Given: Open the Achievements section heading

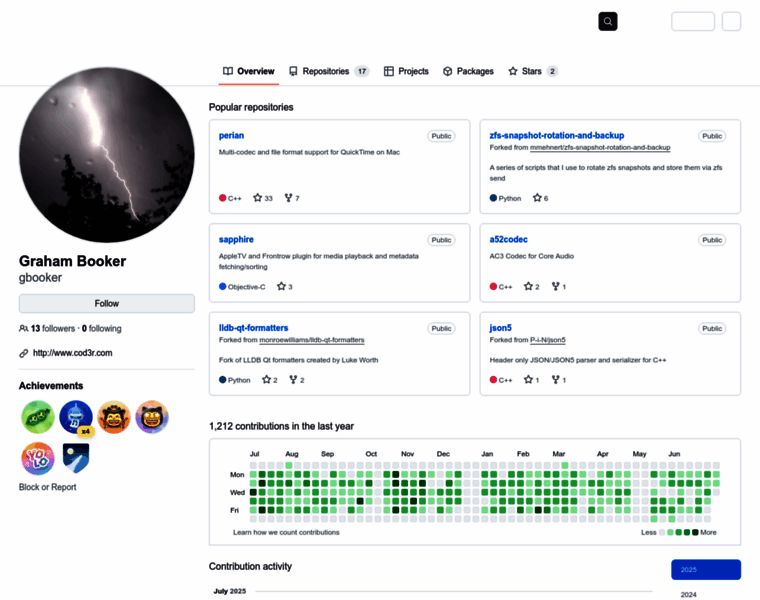Looking at the screenshot, I should click(x=51, y=386).
